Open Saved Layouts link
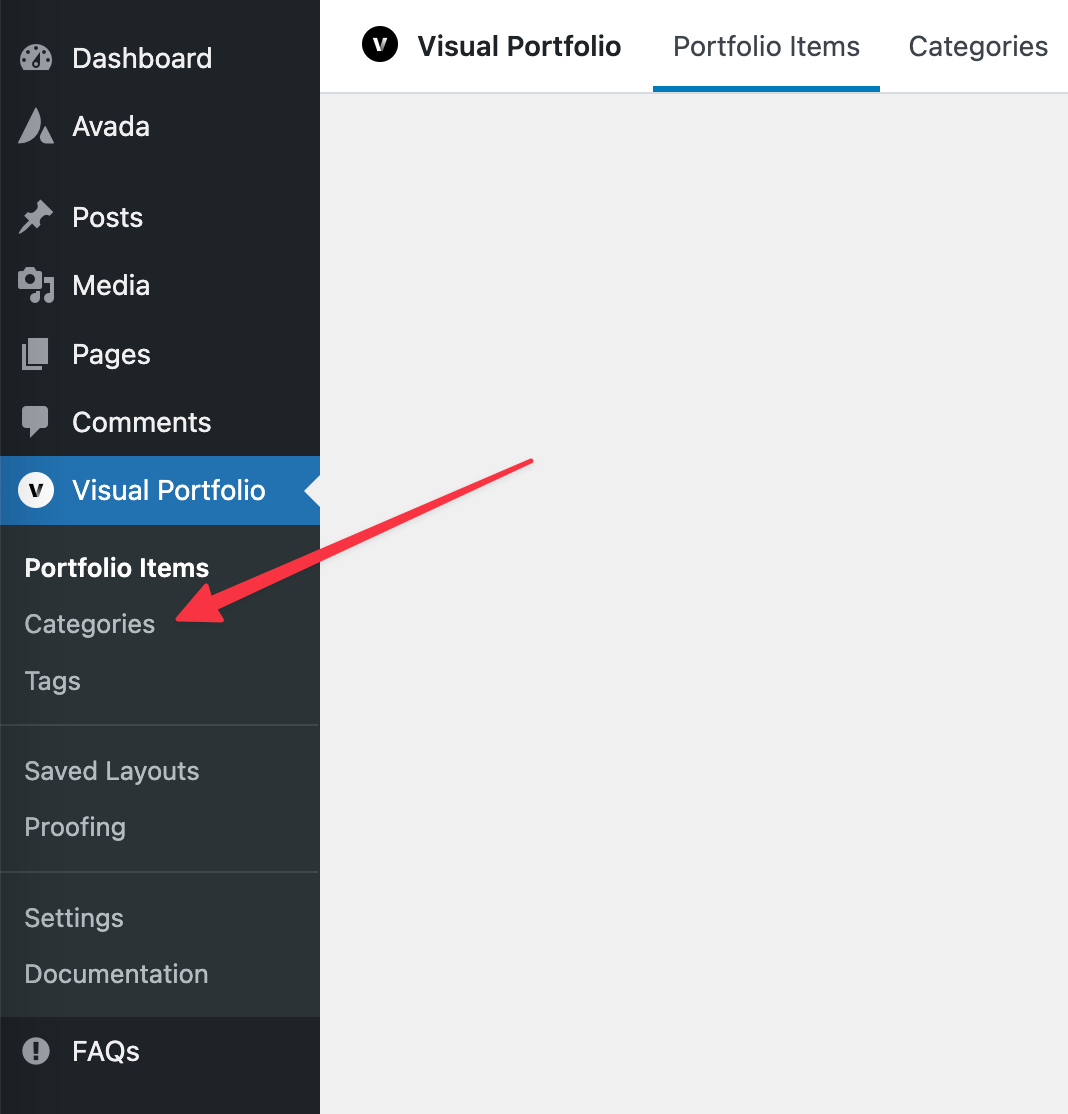The width and height of the screenshot is (1068, 1114). pos(112,771)
